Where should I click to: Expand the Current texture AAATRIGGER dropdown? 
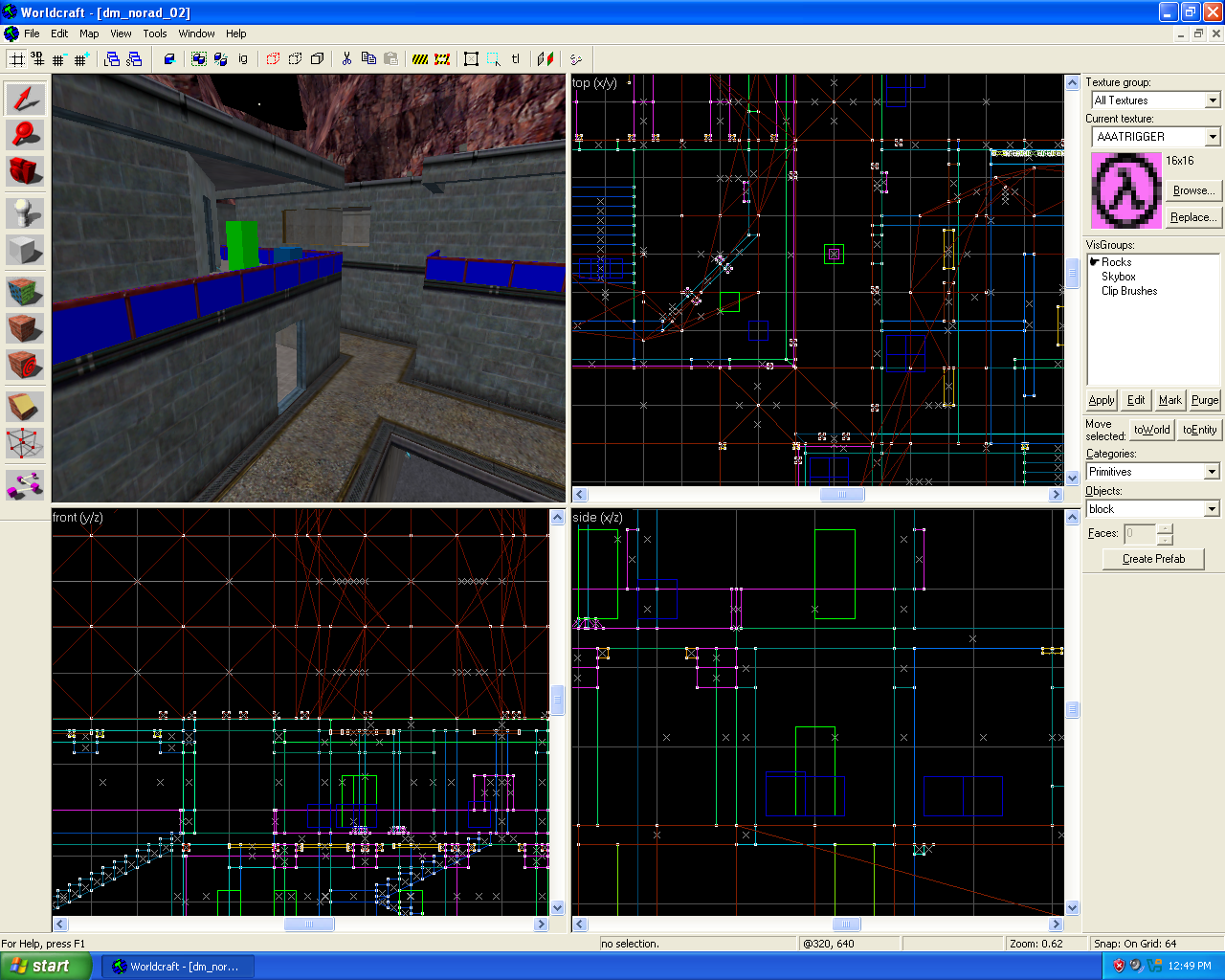click(x=1213, y=137)
